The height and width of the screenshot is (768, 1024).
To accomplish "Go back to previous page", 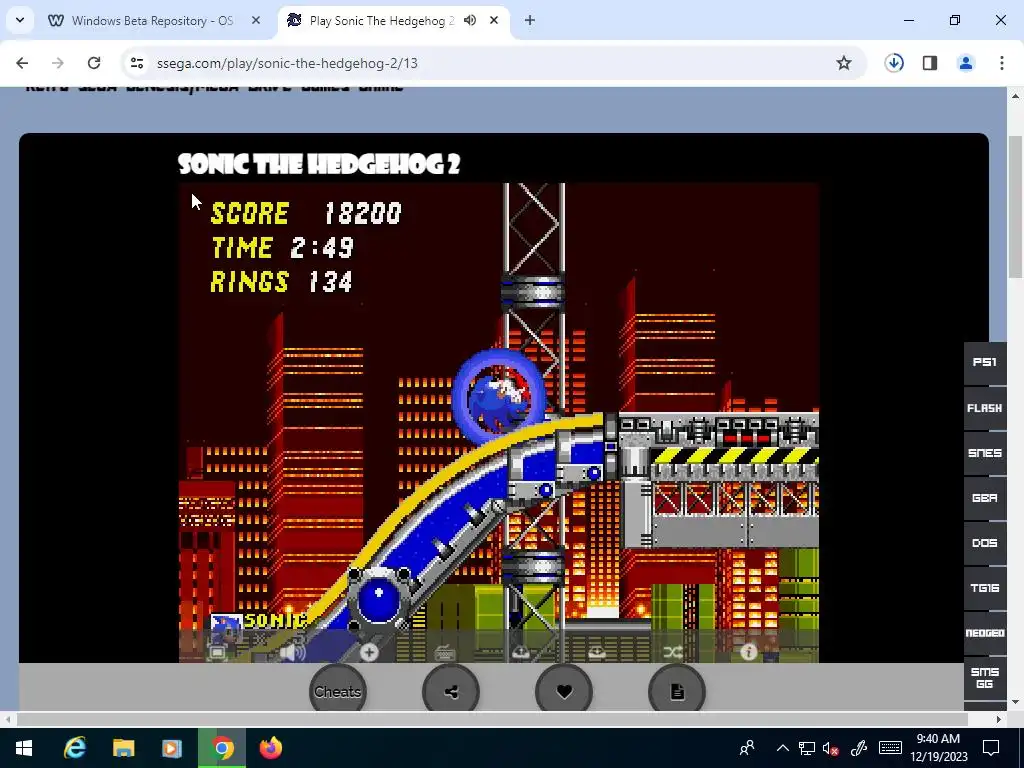I will (x=22, y=63).
